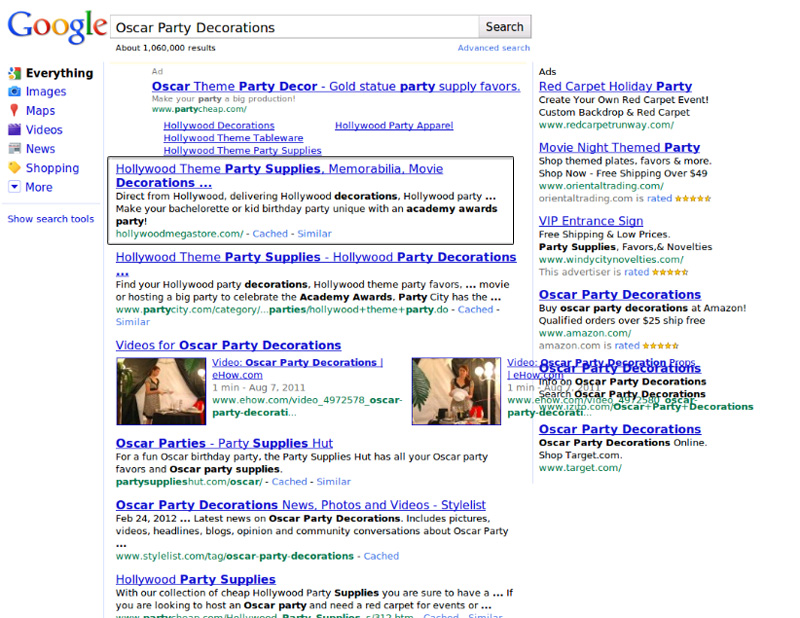Open the More search categories link
The width and height of the screenshot is (800, 618).
pos(39,187)
